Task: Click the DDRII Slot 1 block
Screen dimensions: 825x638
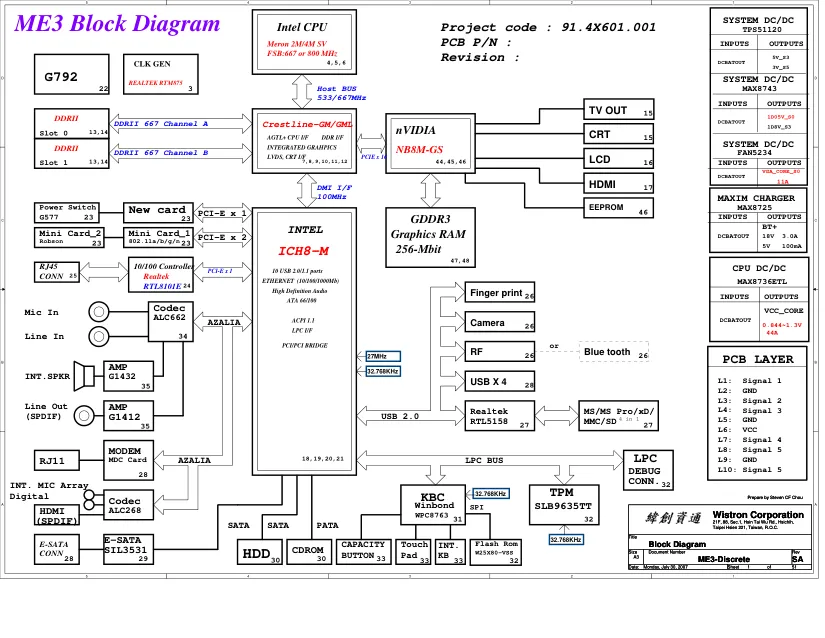Action: click(x=72, y=154)
